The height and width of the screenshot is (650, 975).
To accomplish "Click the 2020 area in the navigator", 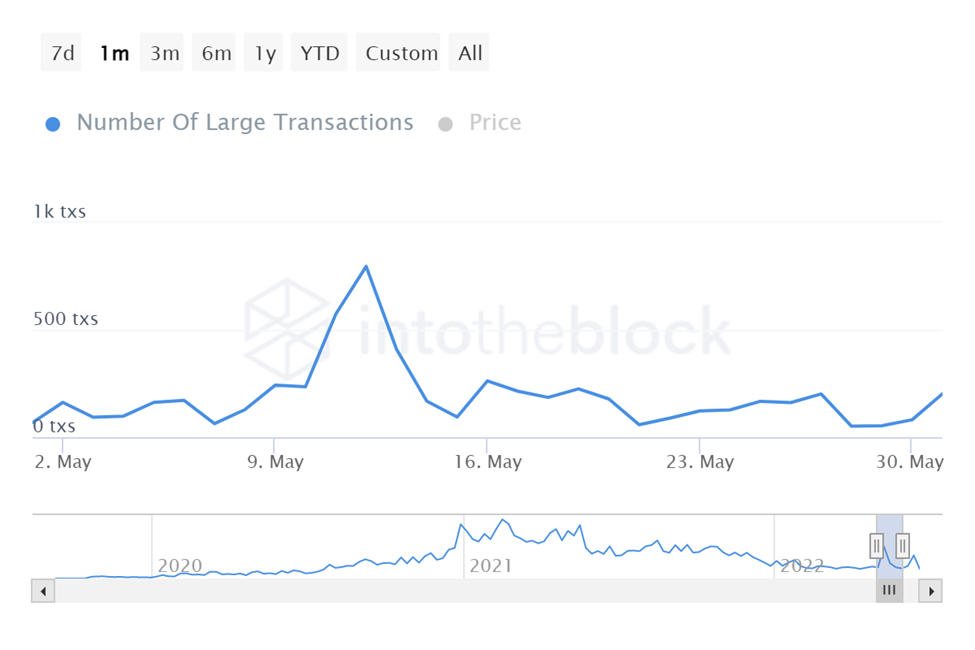I will (180, 565).
